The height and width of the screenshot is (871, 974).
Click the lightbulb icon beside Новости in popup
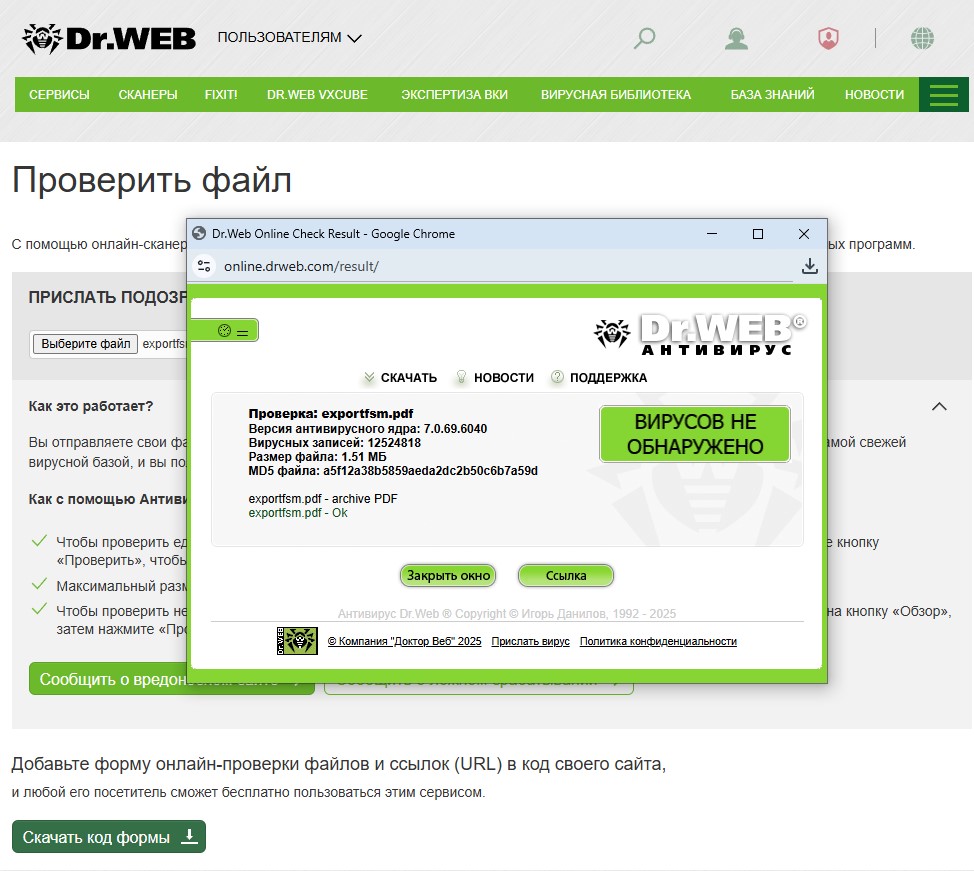click(x=461, y=377)
